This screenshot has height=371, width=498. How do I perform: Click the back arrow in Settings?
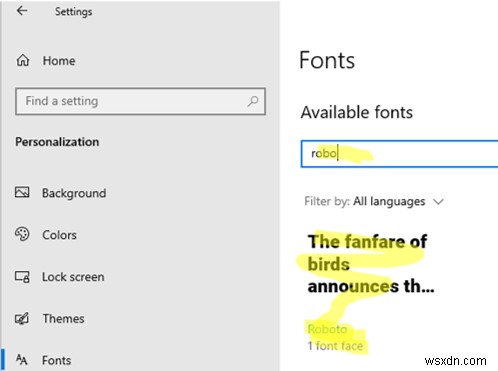coord(22,11)
